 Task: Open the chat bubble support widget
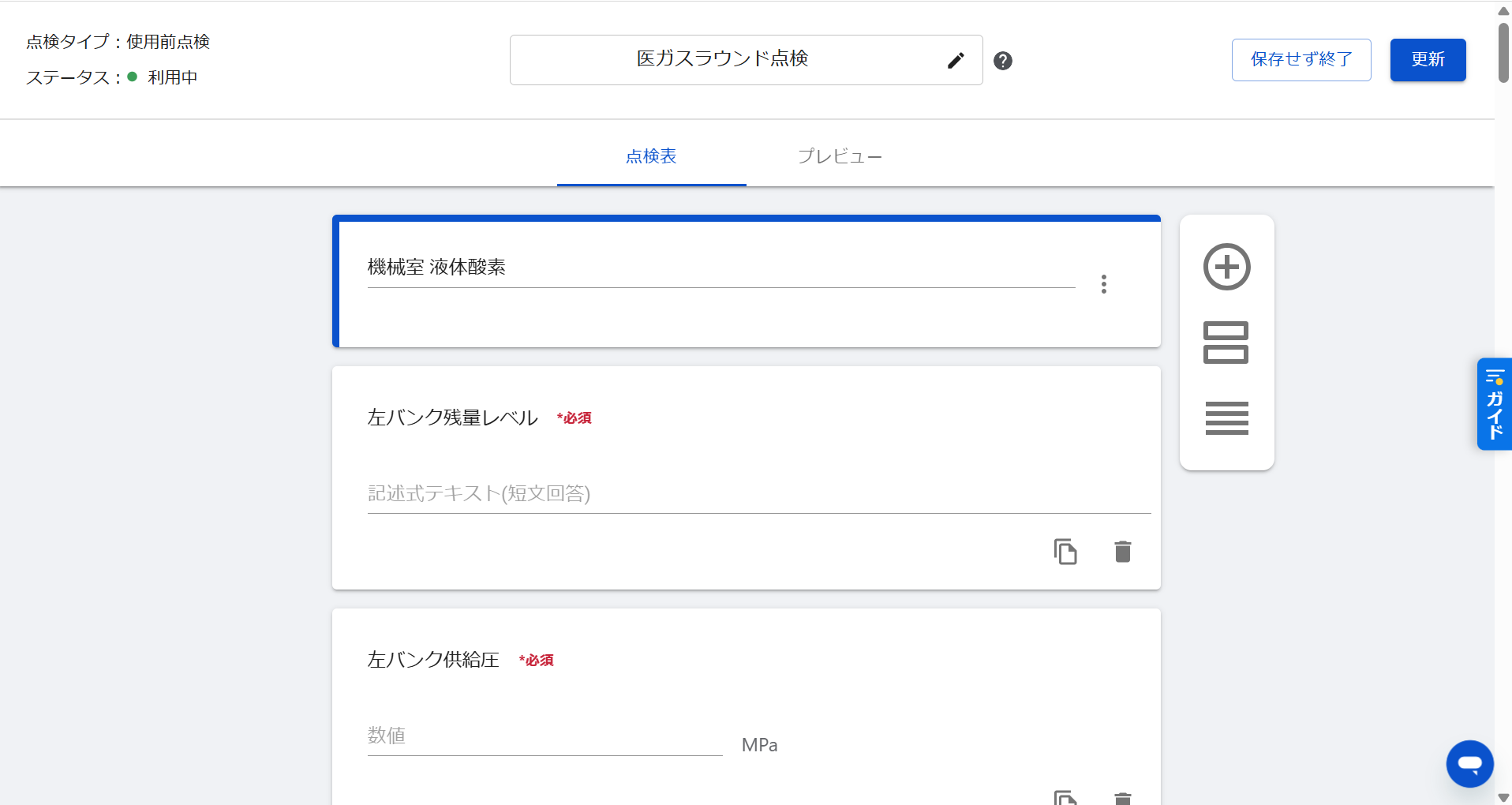click(1469, 763)
